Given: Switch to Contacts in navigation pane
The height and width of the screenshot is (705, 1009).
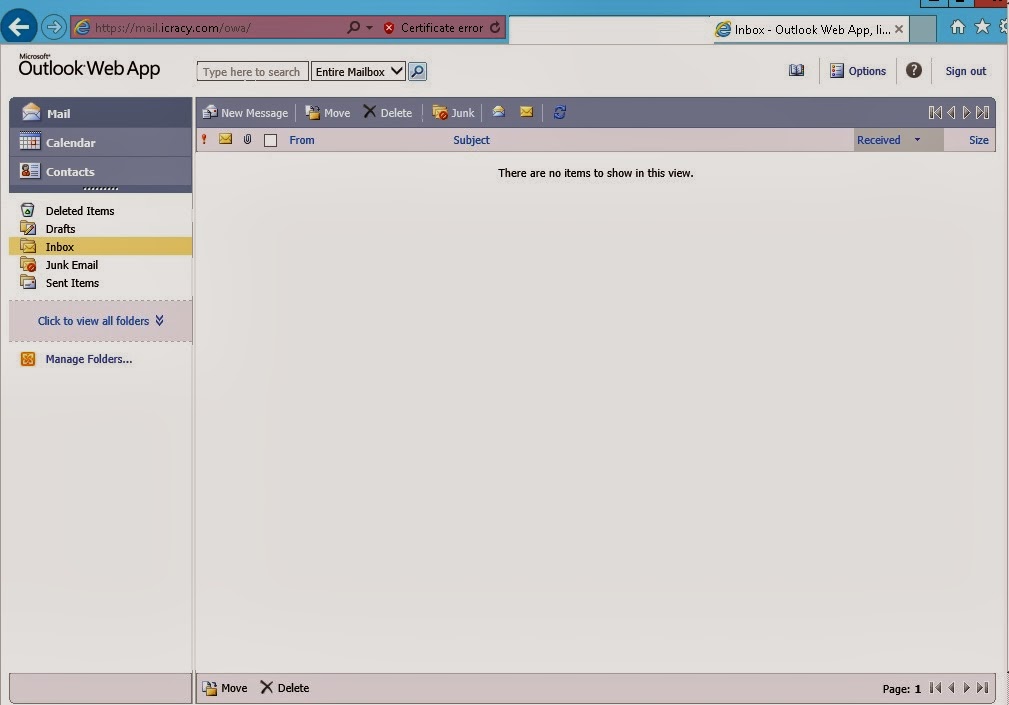Looking at the screenshot, I should pos(100,171).
